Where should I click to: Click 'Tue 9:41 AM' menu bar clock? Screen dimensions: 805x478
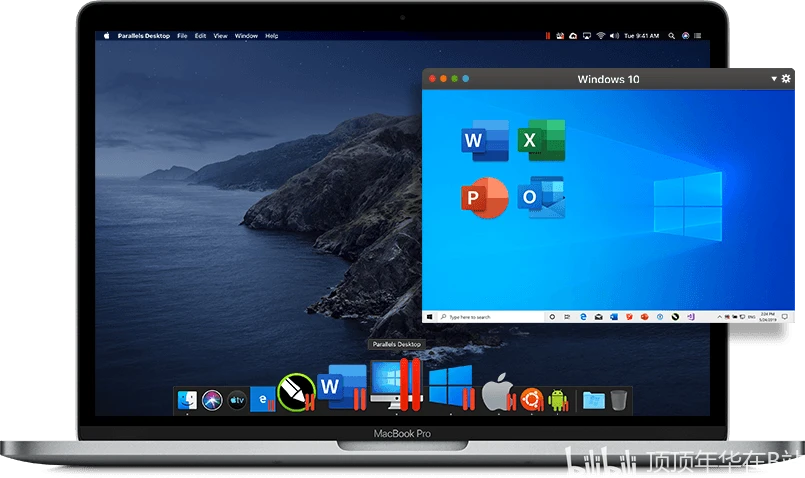coord(642,35)
